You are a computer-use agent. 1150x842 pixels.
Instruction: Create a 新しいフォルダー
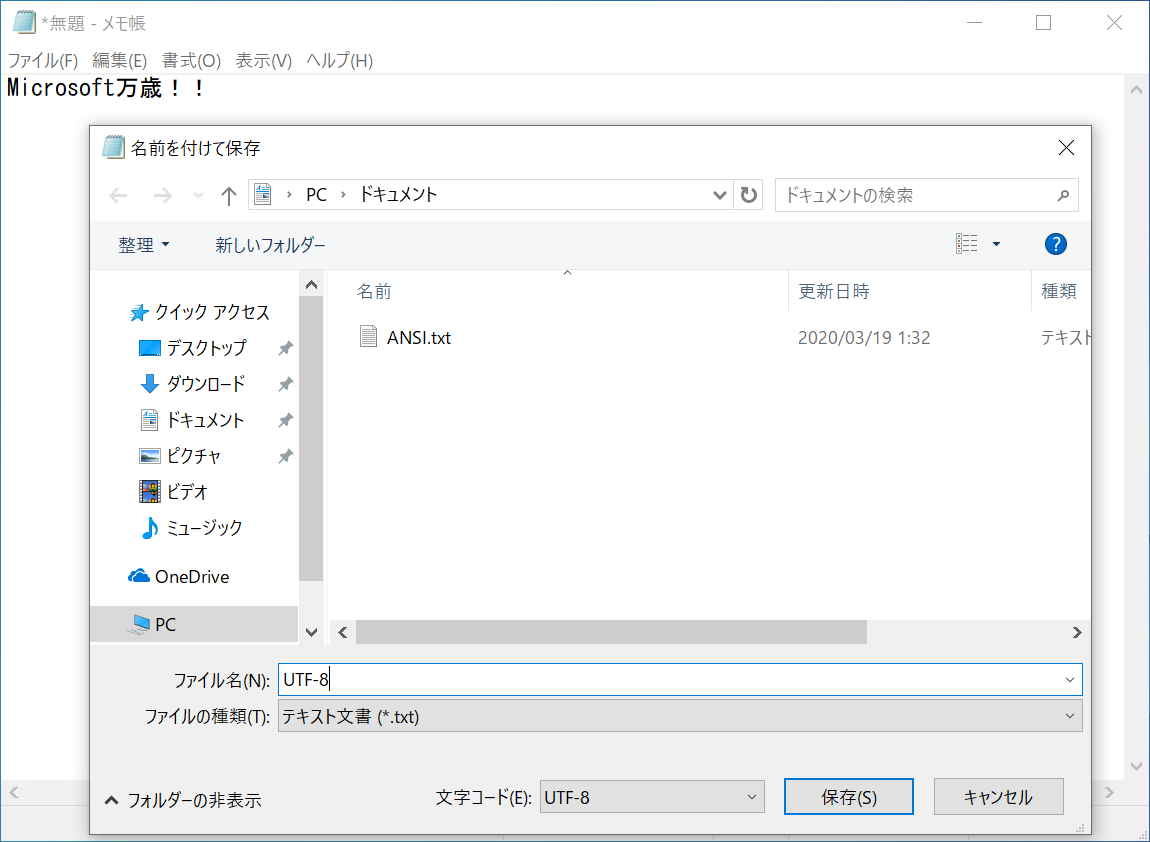[271, 244]
